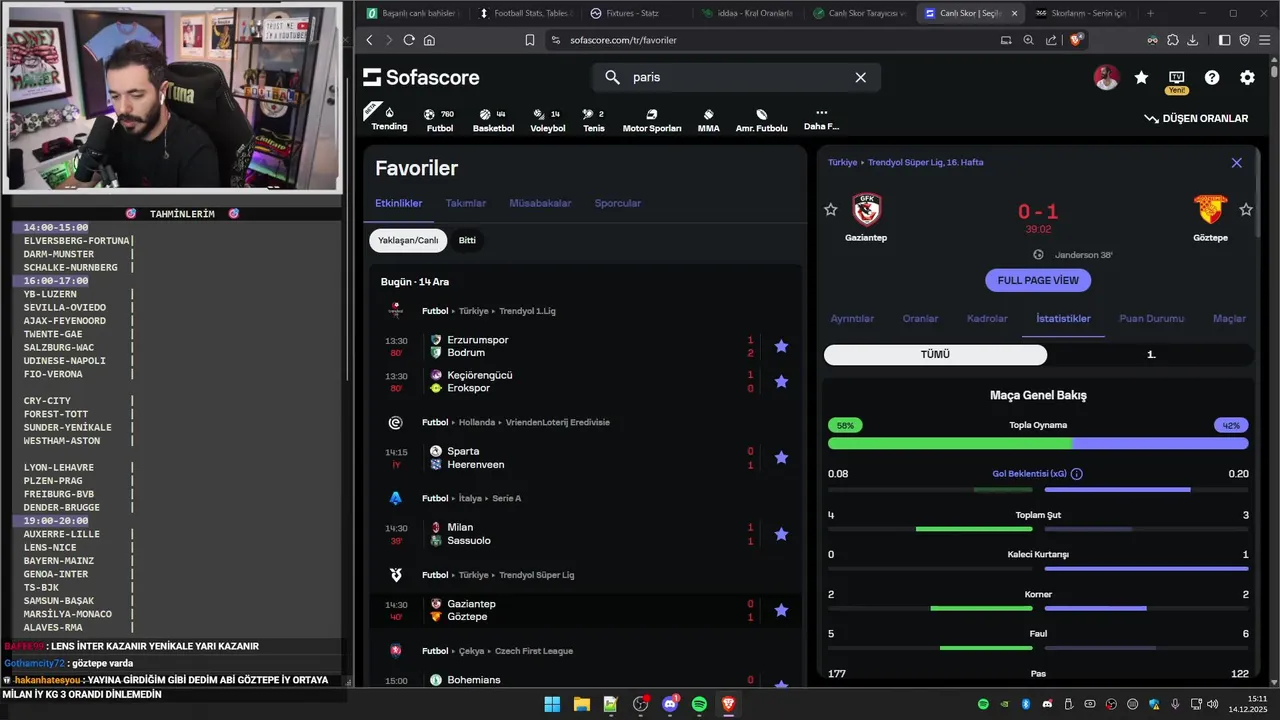Open Düşen Oranlar dropping odds
This screenshot has height=720, width=1280.
[1196, 118]
